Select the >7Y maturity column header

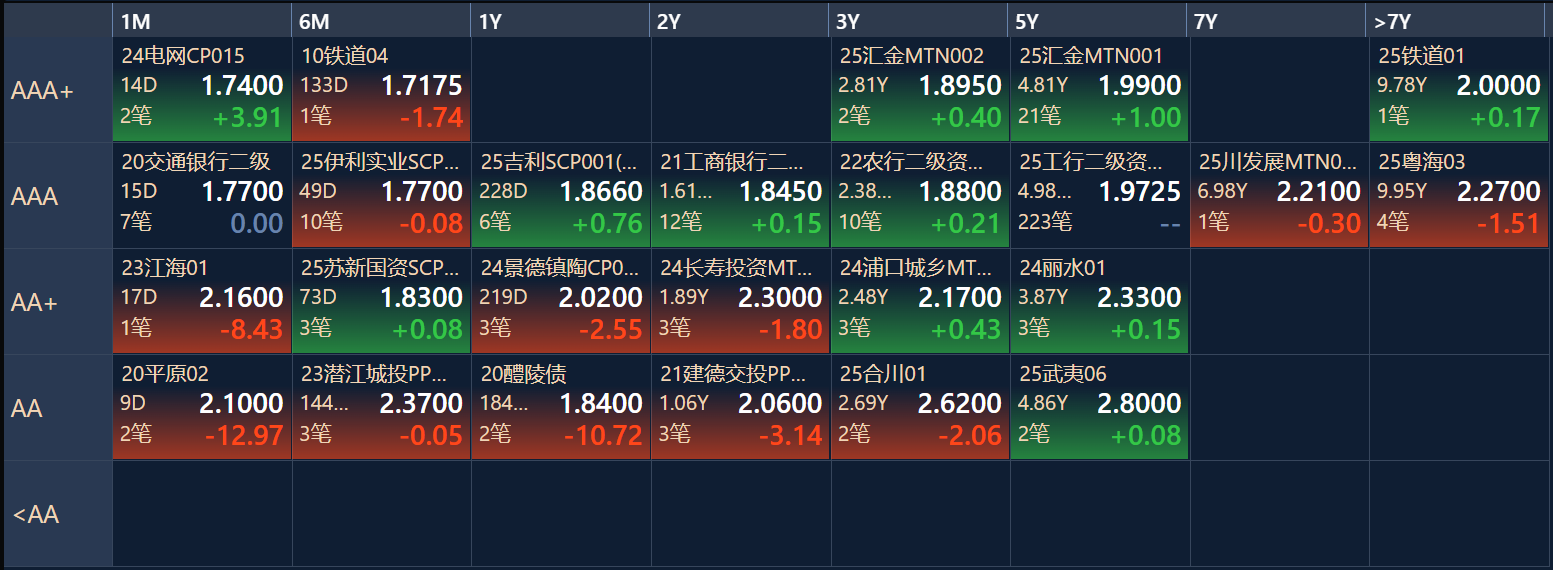(1457, 21)
